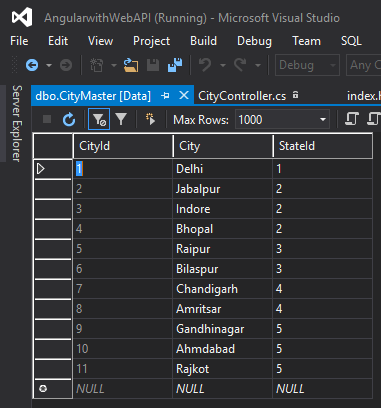Click the Delhi city cell
381x408 pixels.
click(x=223, y=169)
